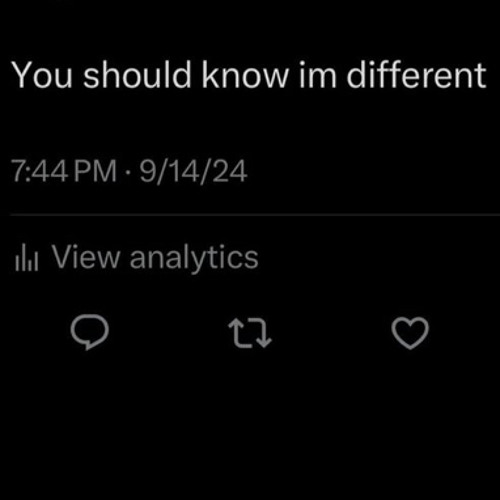
Task: Click the word 'You' starting the tweet
Action: [x=42, y=75]
